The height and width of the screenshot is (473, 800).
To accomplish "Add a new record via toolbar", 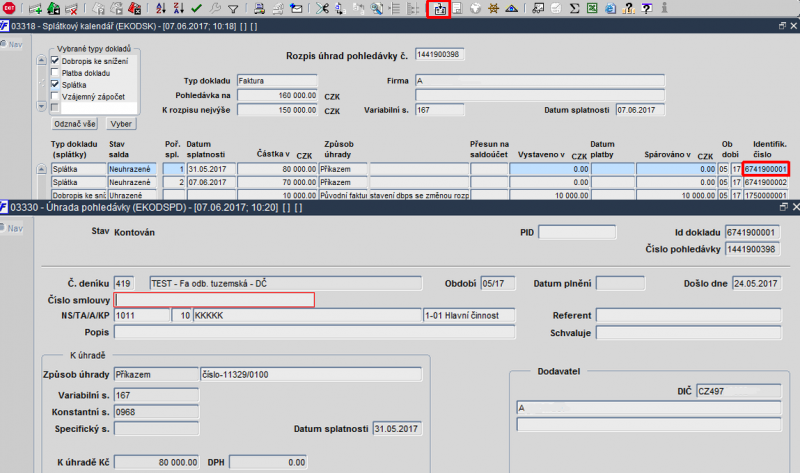I will click(35, 8).
